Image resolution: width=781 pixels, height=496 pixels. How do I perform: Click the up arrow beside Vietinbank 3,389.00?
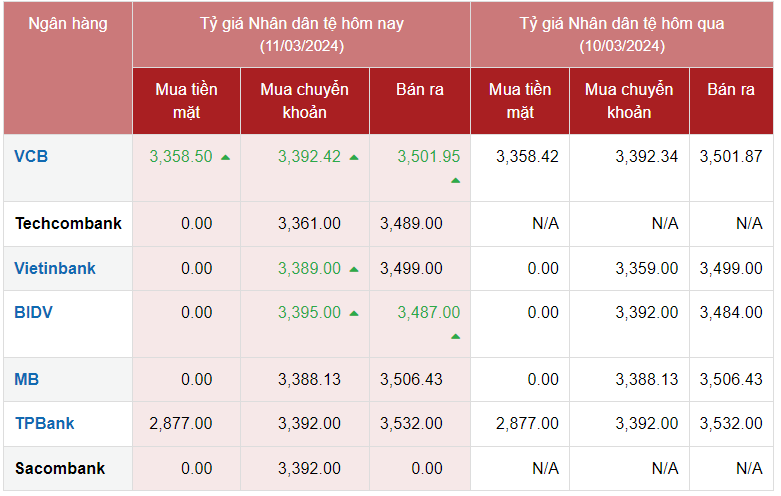(x=354, y=269)
